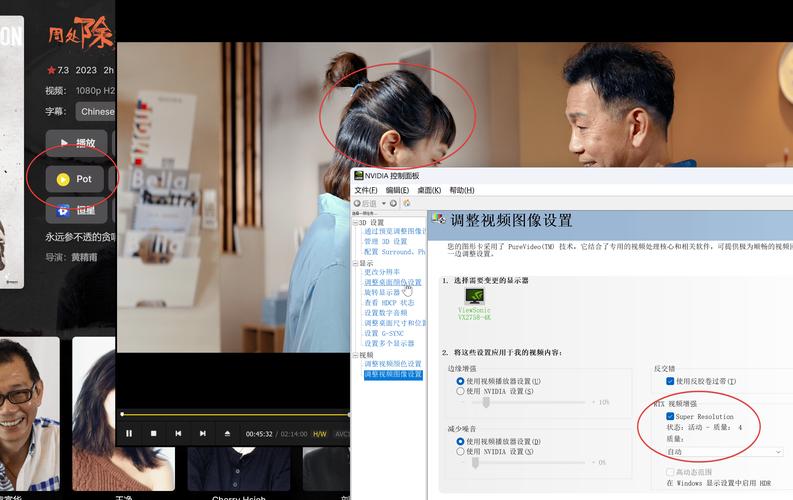Pause the PotPlayer video
Viewport: 793px width, 500px height.
(129, 433)
